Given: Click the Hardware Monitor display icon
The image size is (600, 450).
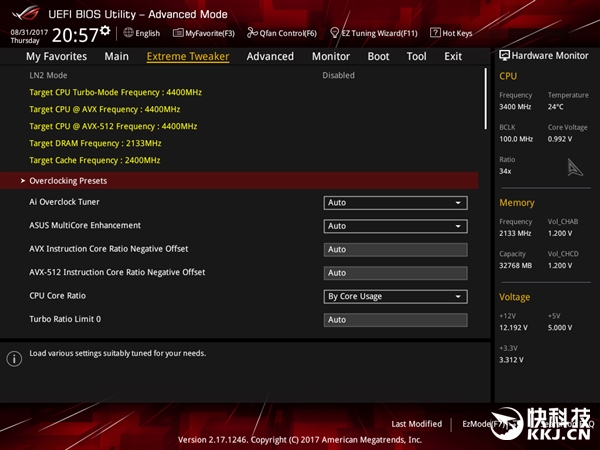Looking at the screenshot, I should (504, 55).
